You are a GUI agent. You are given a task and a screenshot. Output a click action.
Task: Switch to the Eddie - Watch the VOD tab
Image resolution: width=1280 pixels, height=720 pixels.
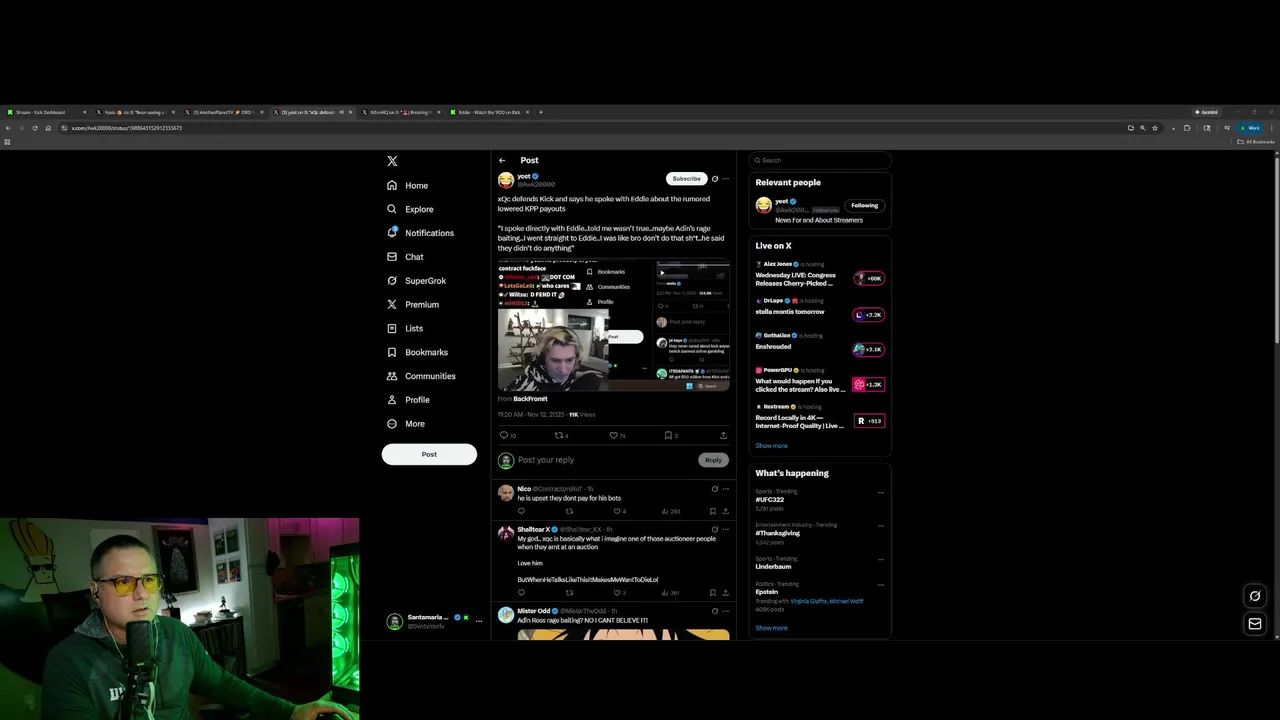(x=490, y=112)
